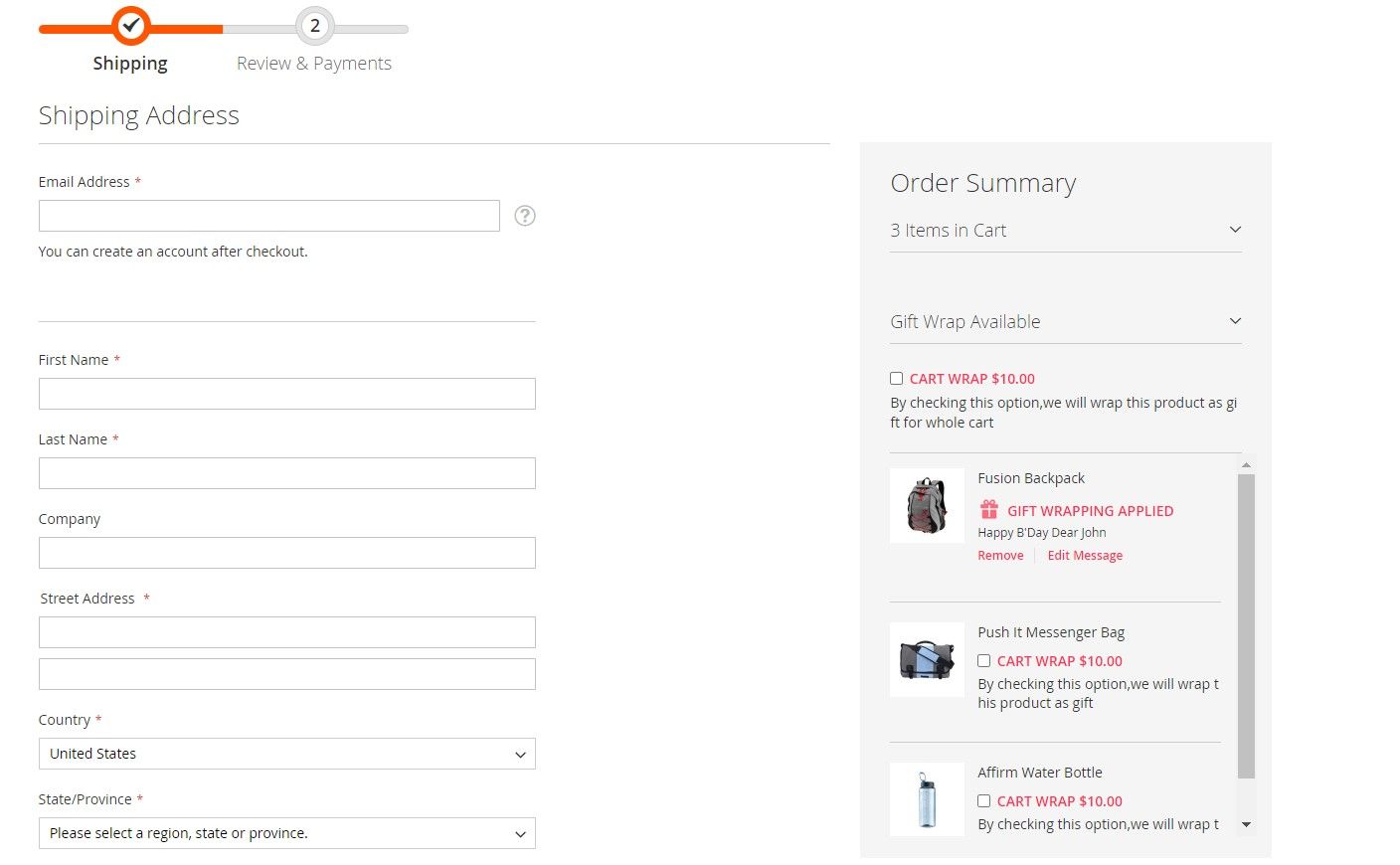Remove gift wrapping from Fusion Backpack
Viewport: 1400px width, 865px height.
[1000, 556]
